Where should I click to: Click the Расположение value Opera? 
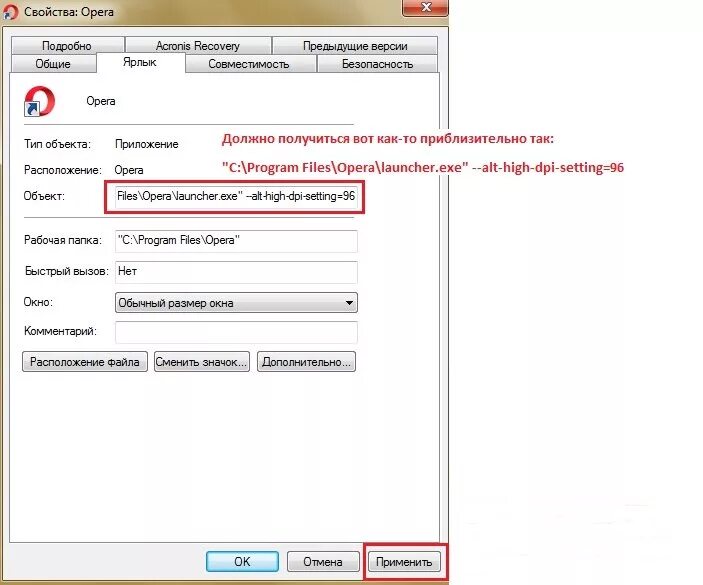129,170
